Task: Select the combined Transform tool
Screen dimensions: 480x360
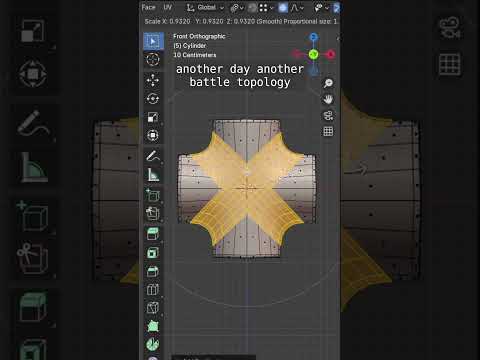Action: [x=153, y=135]
